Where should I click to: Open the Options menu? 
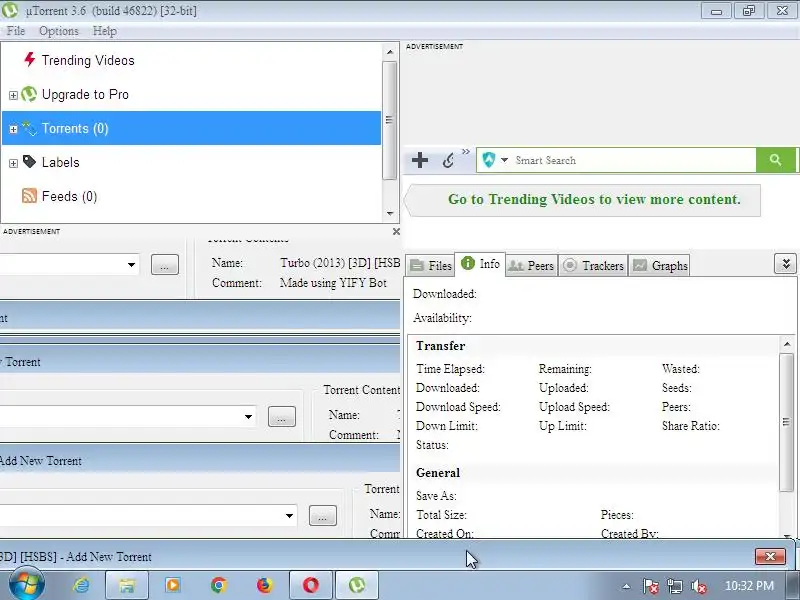click(x=59, y=31)
